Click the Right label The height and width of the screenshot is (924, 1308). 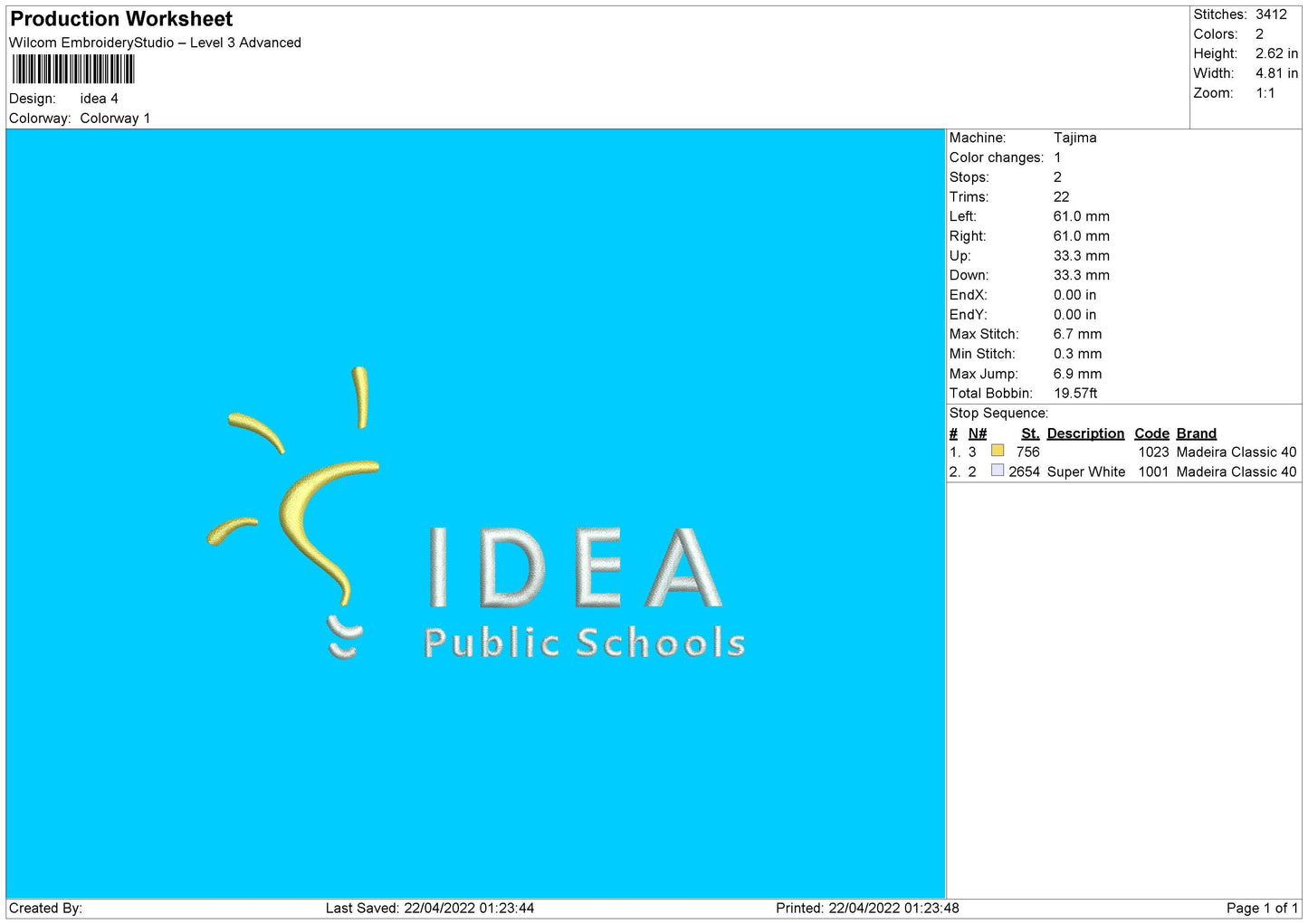coord(967,236)
